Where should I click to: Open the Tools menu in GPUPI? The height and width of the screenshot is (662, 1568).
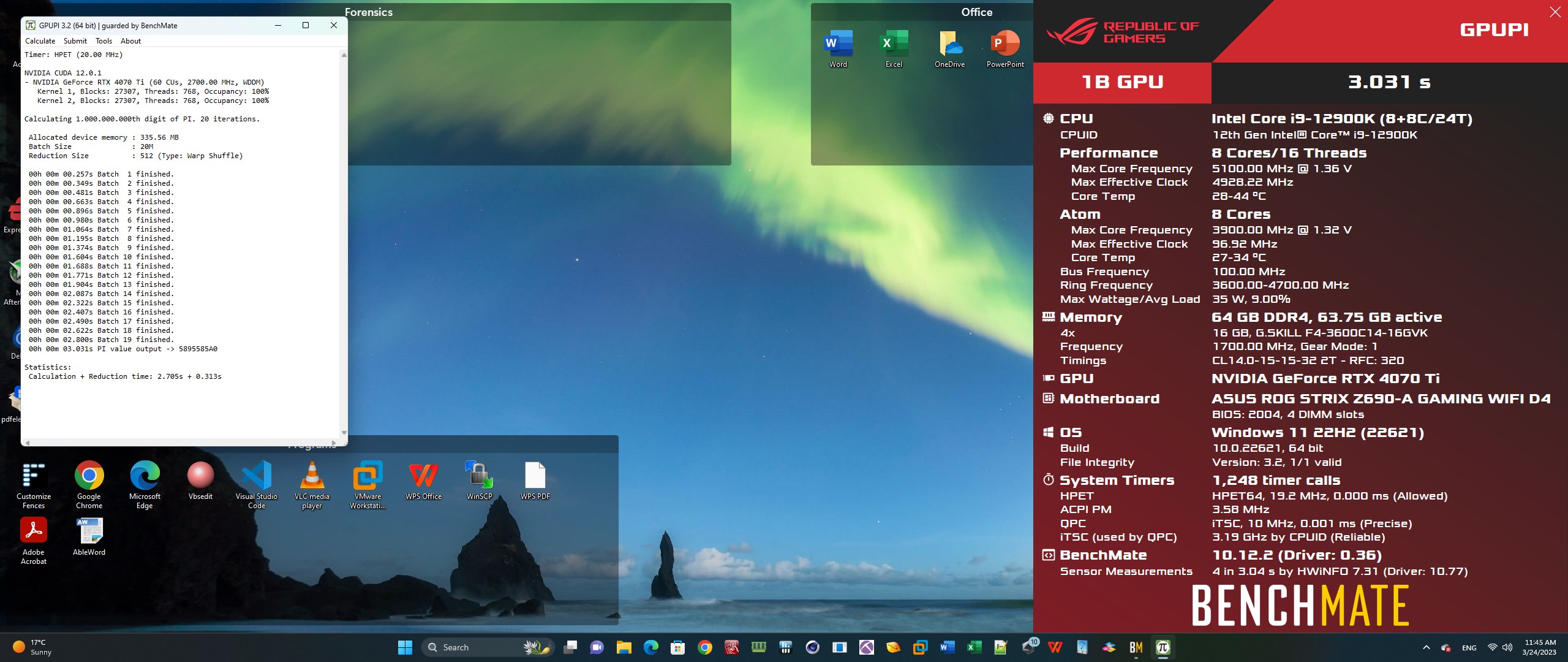104,41
